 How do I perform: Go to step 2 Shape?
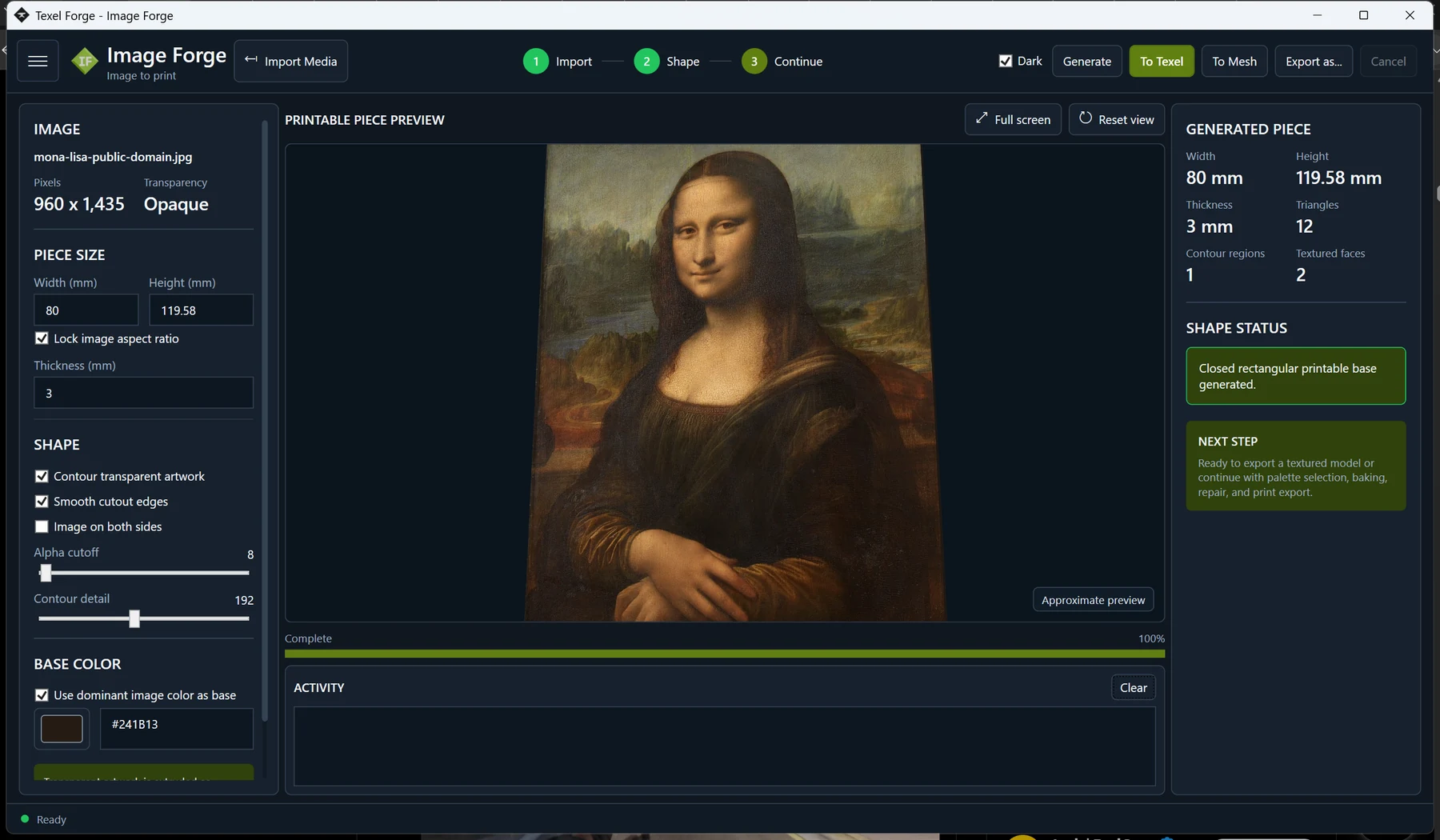pos(666,61)
